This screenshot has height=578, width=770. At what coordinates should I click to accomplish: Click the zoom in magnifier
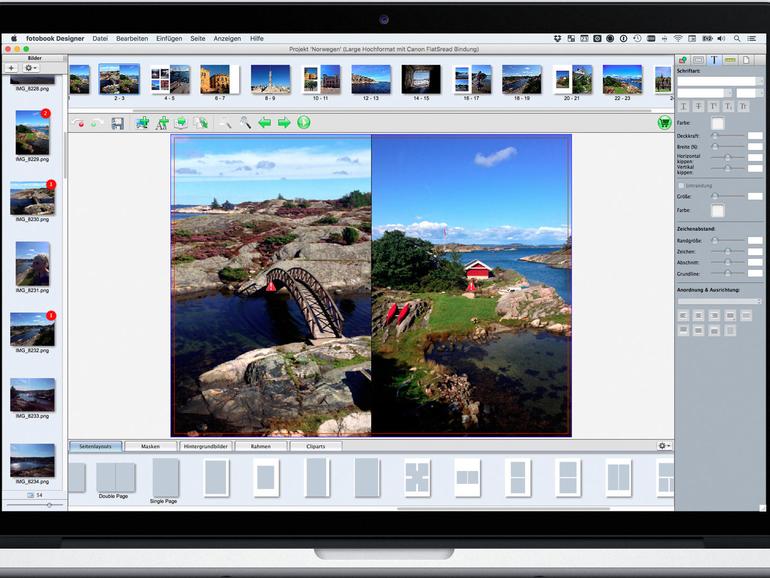click(245, 123)
